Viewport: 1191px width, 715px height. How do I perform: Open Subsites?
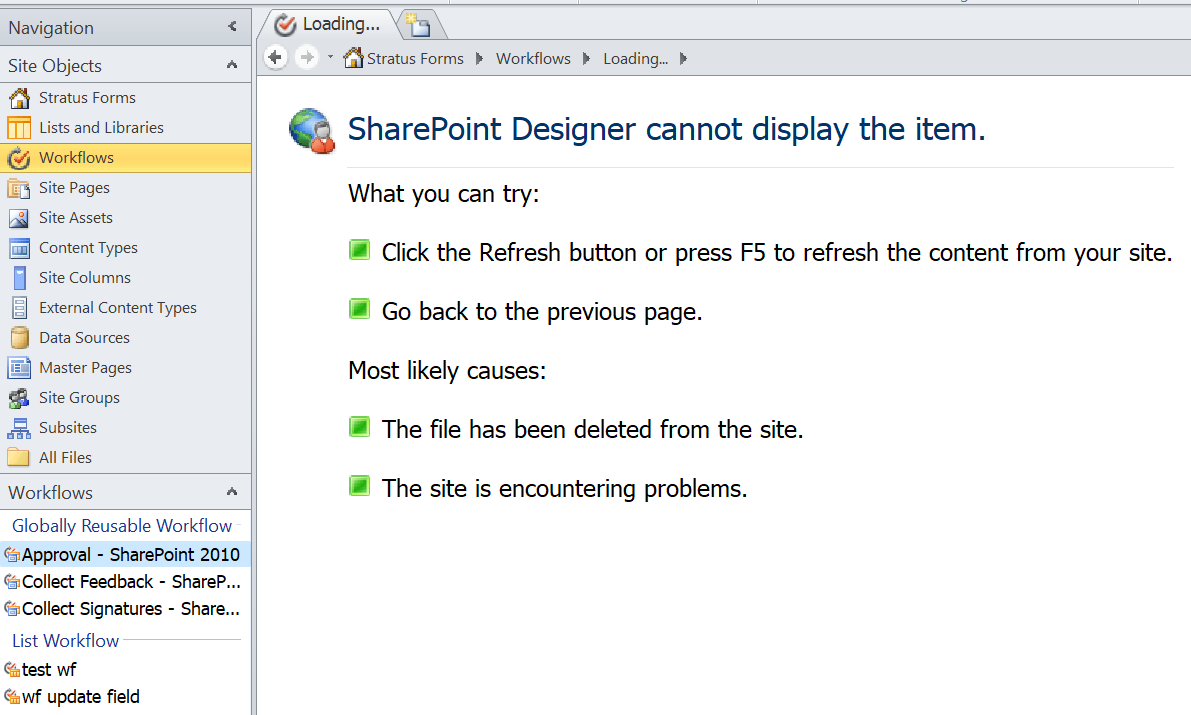(125, 428)
